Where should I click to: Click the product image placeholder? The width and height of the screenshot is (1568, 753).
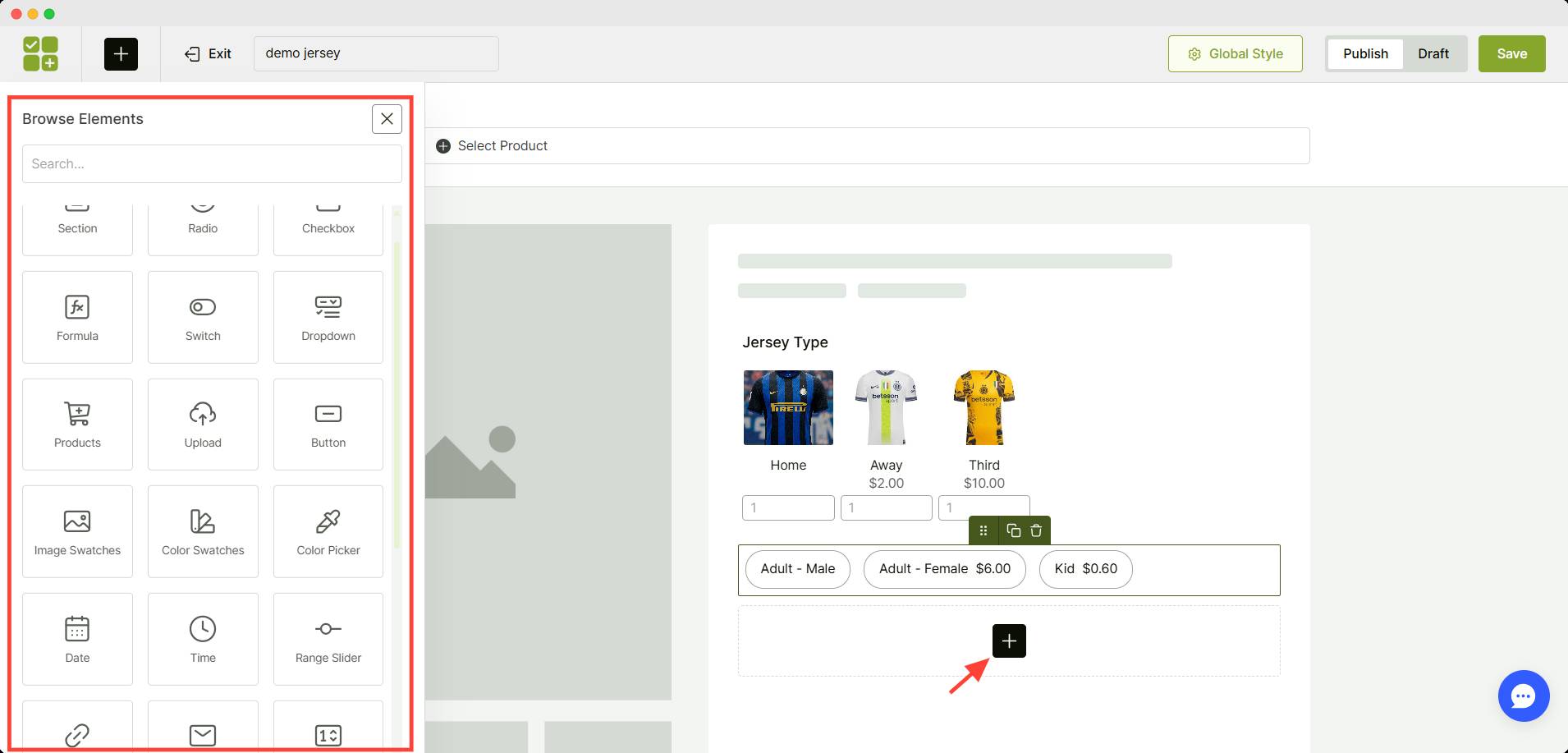548,462
